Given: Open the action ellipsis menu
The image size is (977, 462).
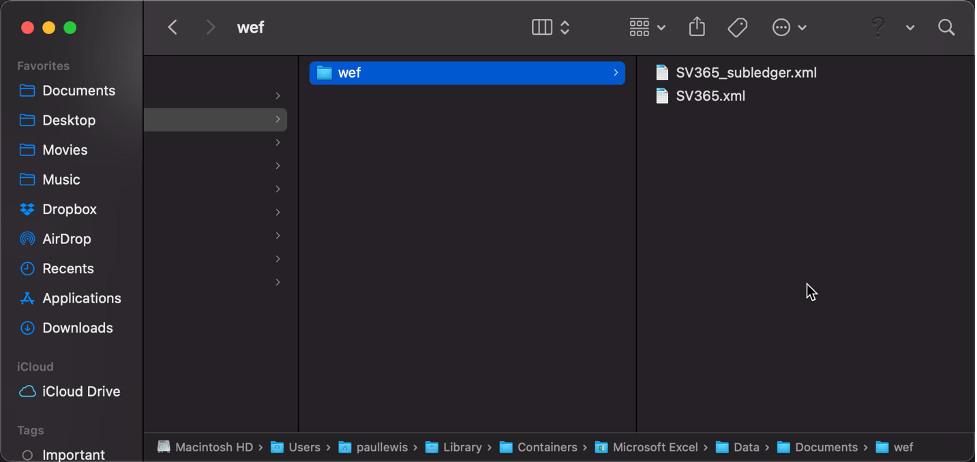Looking at the screenshot, I should [x=789, y=28].
